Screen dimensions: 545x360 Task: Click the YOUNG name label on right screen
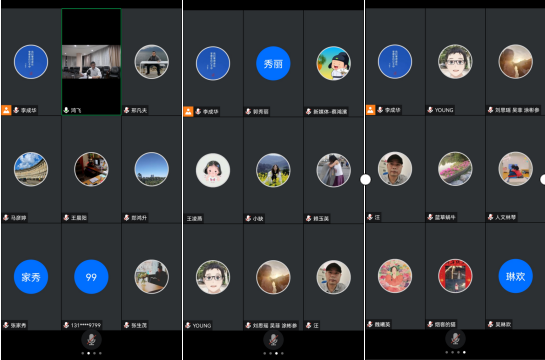[x=444, y=110]
